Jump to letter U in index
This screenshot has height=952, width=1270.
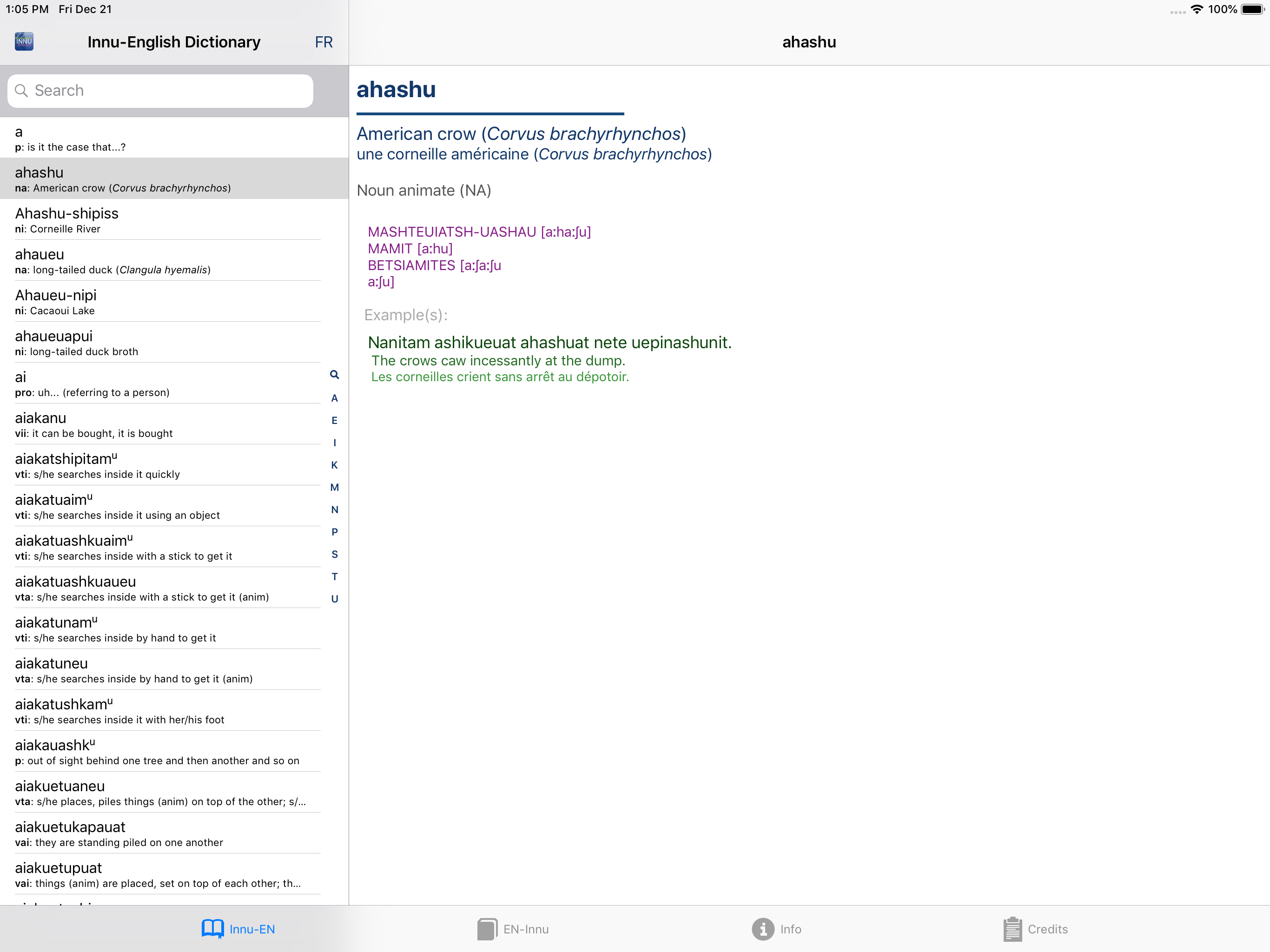click(x=335, y=599)
